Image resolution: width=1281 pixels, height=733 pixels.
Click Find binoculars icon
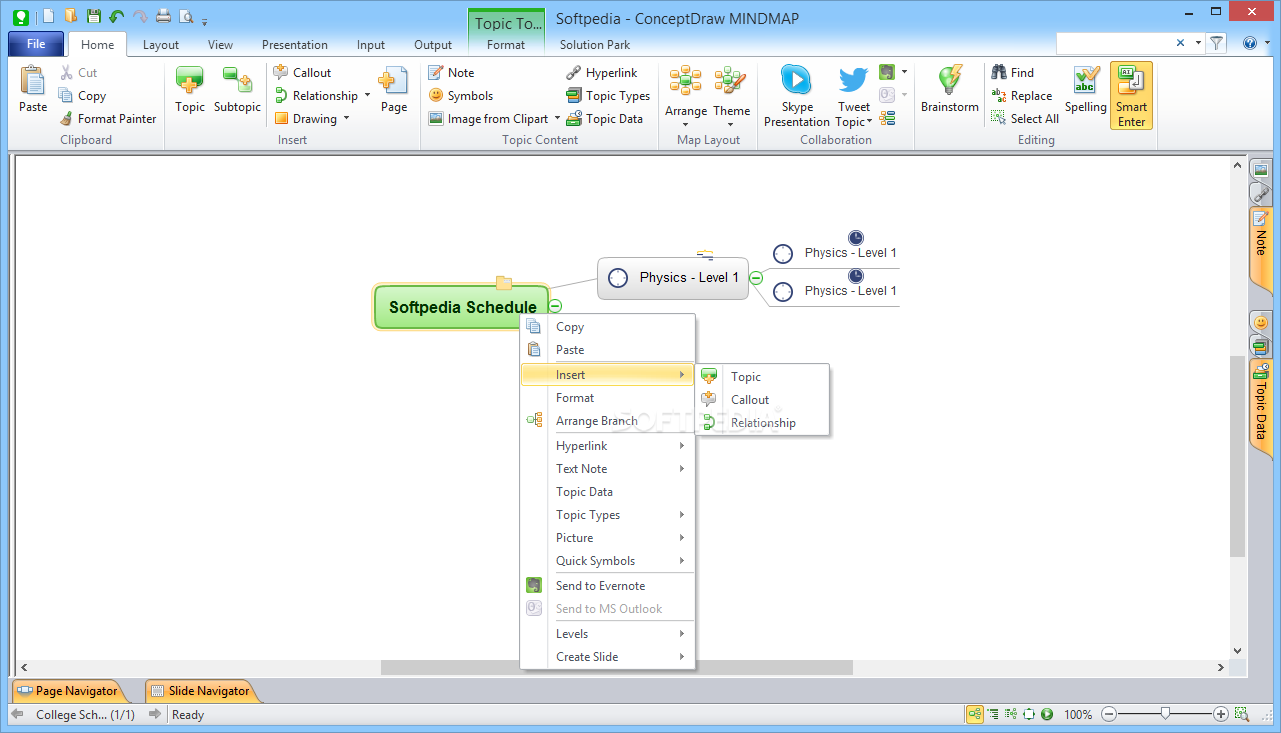click(x=999, y=72)
